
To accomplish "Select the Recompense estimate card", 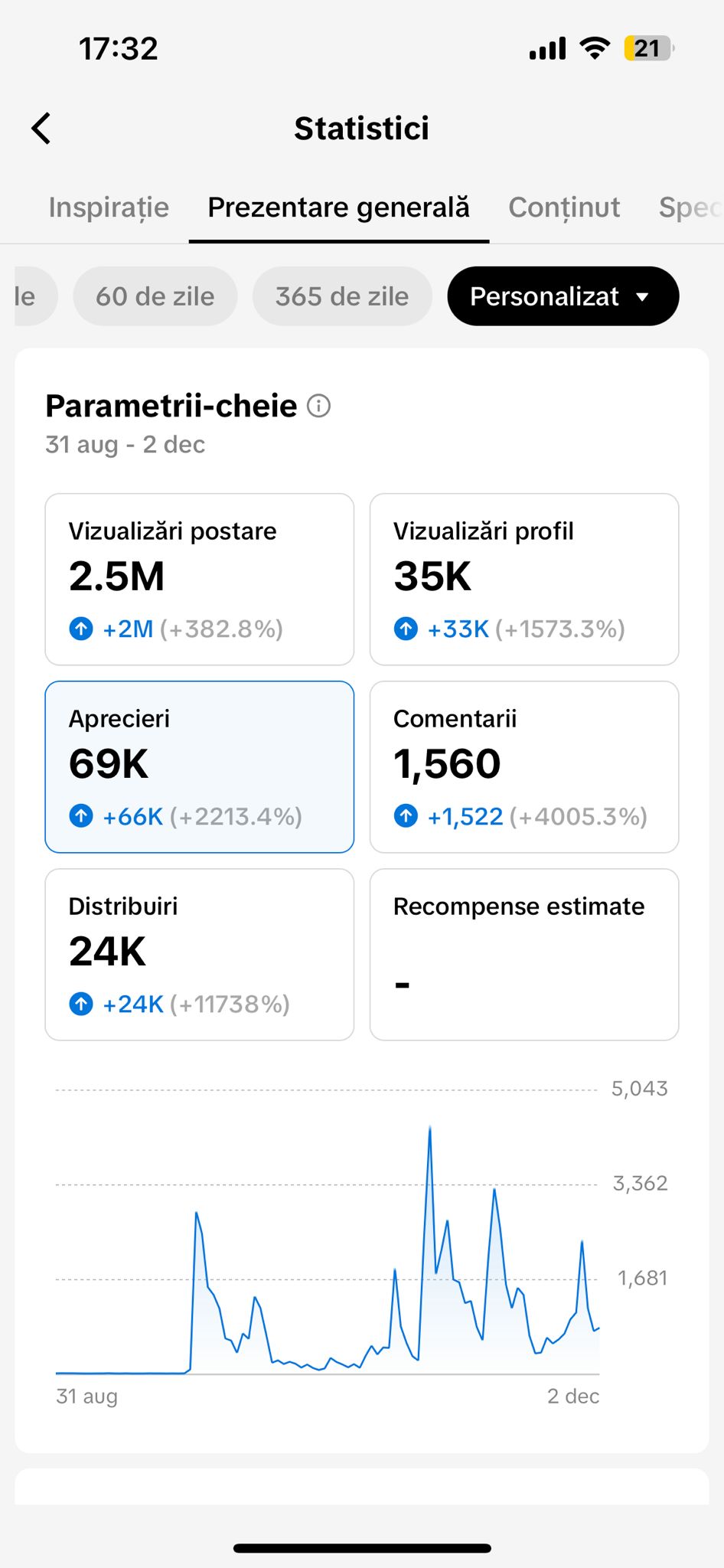I will pyautogui.click(x=523, y=954).
